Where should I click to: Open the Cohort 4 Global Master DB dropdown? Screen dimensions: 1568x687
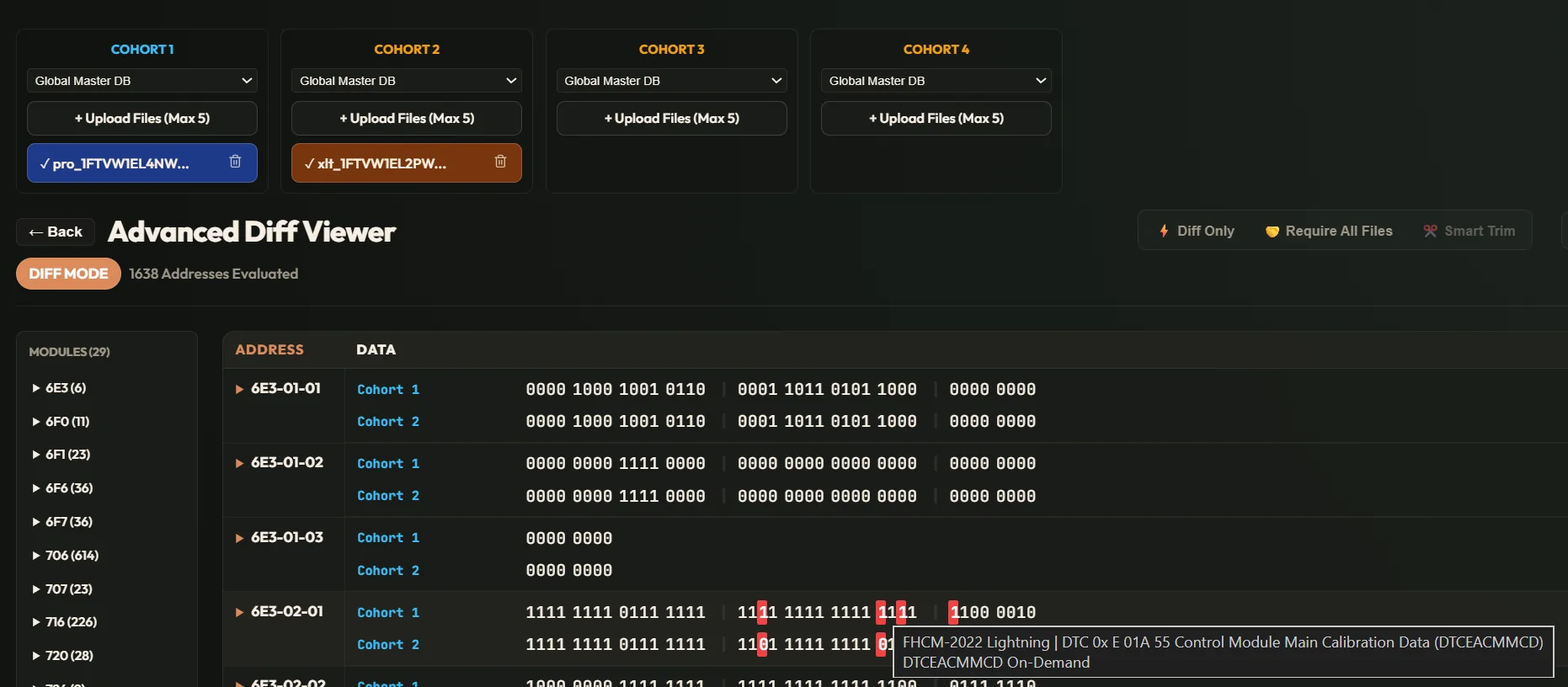pos(936,81)
